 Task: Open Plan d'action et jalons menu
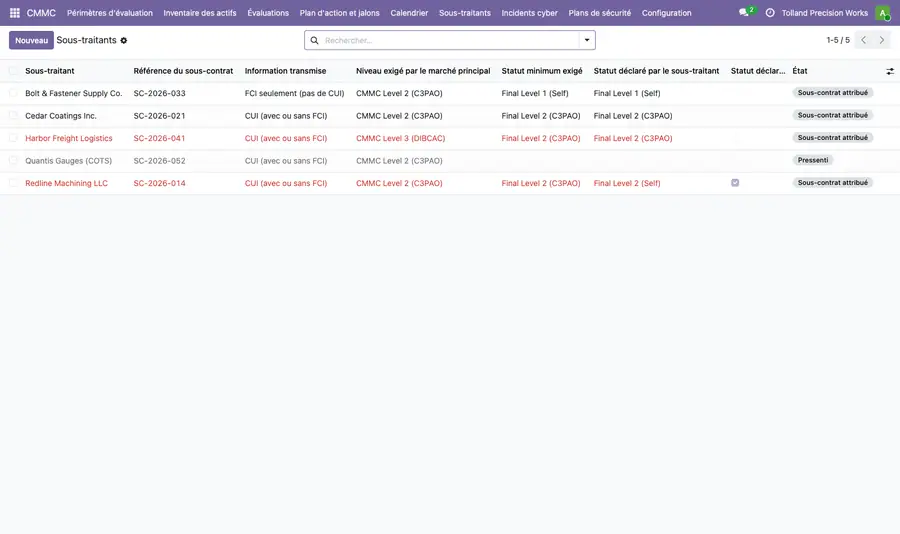click(x=339, y=13)
